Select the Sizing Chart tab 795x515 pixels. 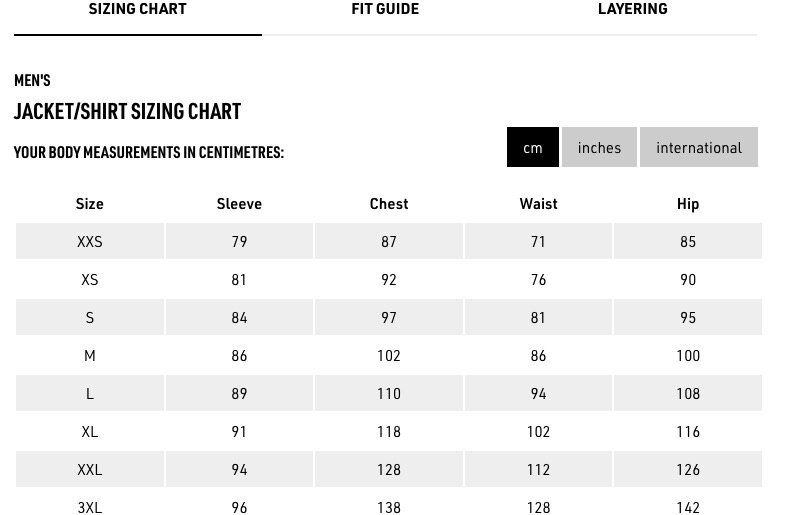pyautogui.click(x=137, y=9)
